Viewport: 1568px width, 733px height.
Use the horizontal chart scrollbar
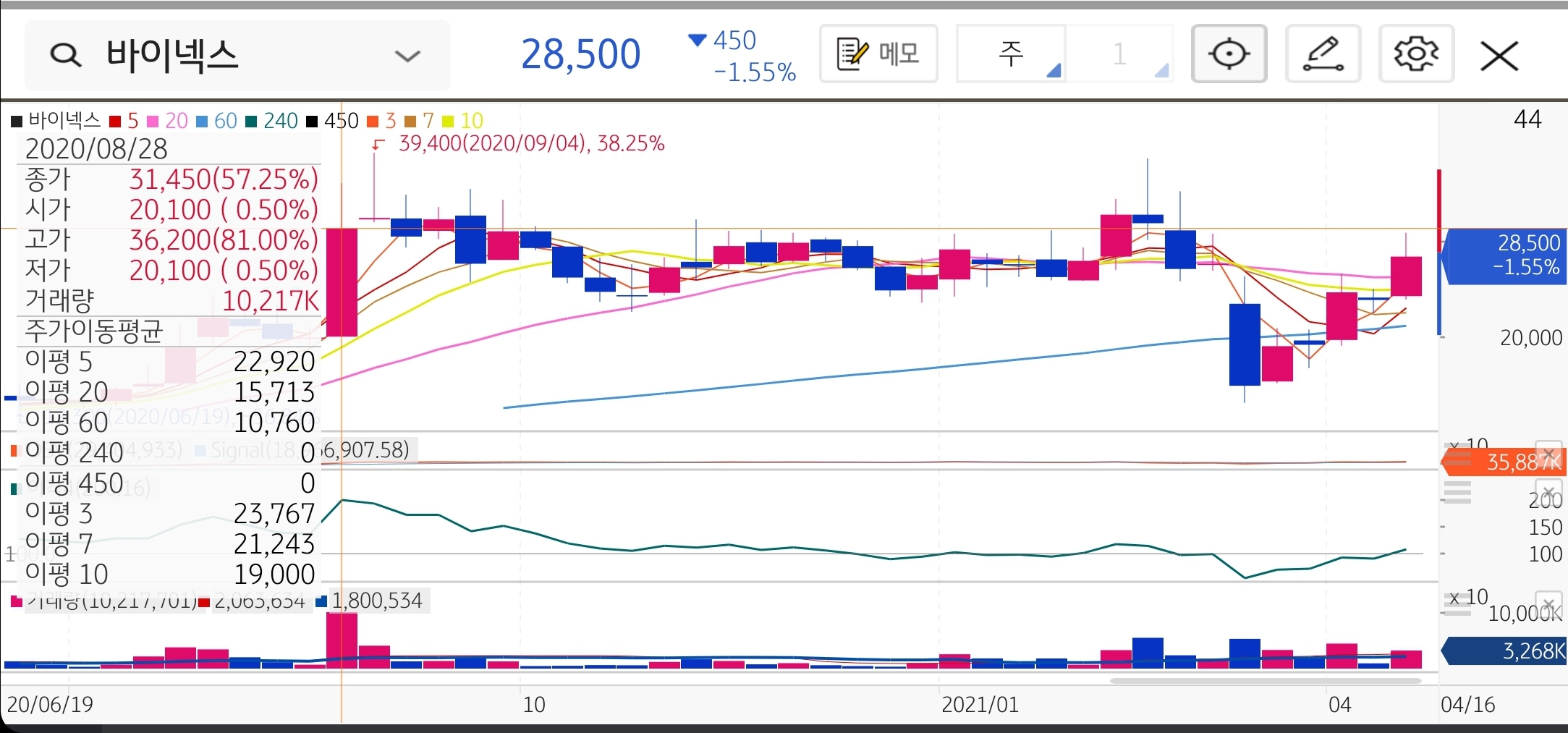[x=1265, y=681]
